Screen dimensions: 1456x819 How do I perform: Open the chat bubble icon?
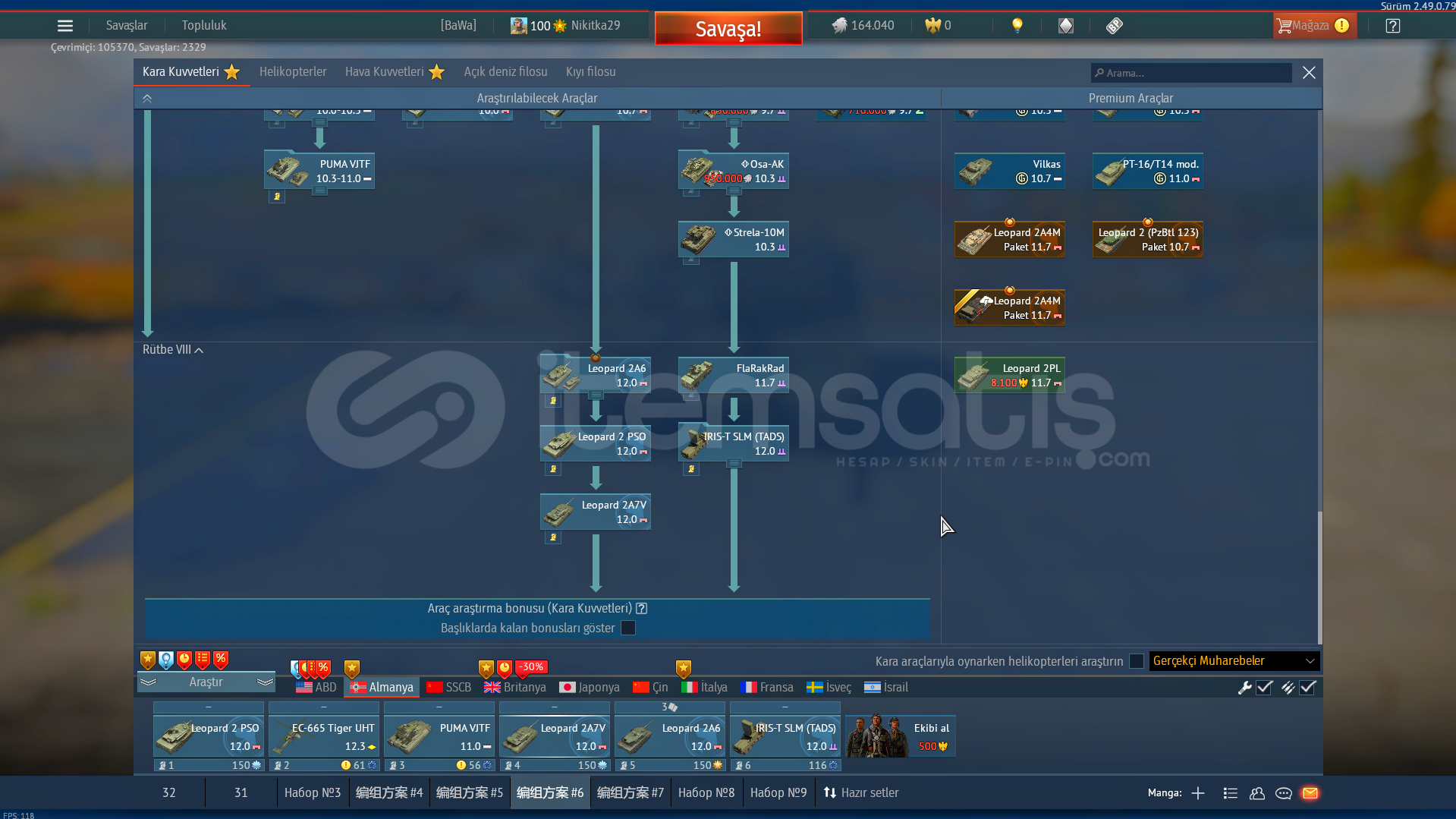point(1284,793)
